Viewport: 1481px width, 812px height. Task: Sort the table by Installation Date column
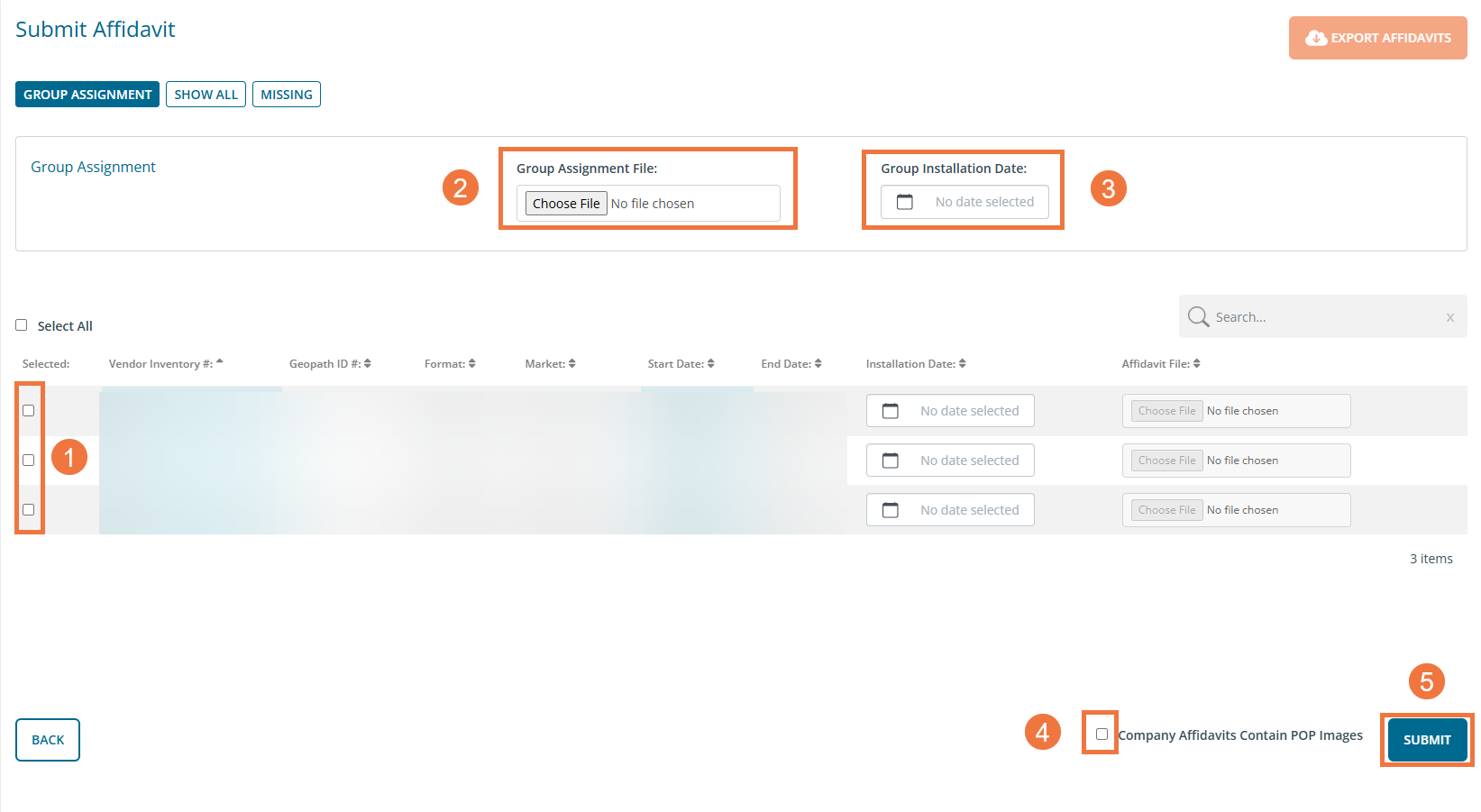(962, 364)
